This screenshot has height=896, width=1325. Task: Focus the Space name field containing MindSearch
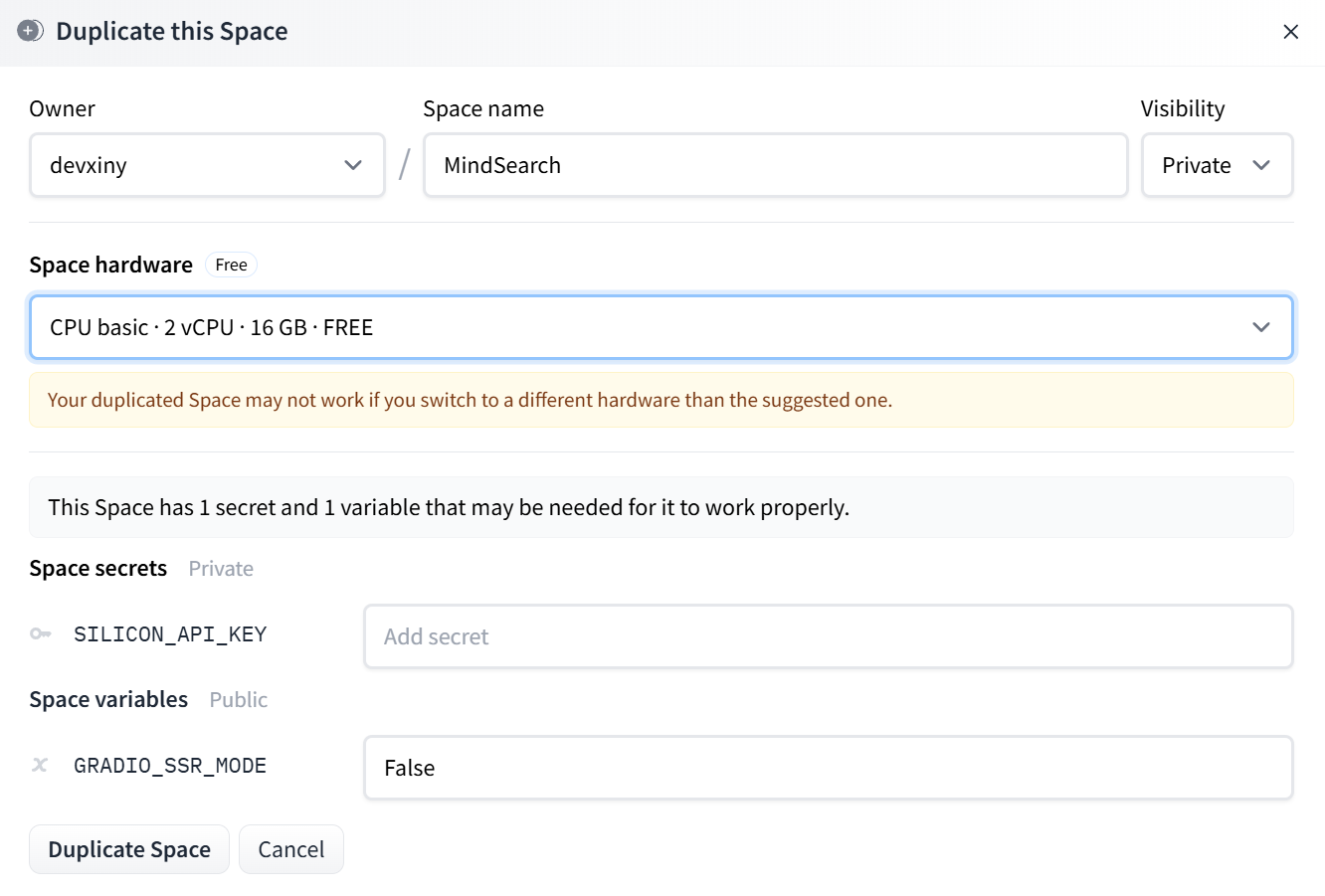[776, 165]
